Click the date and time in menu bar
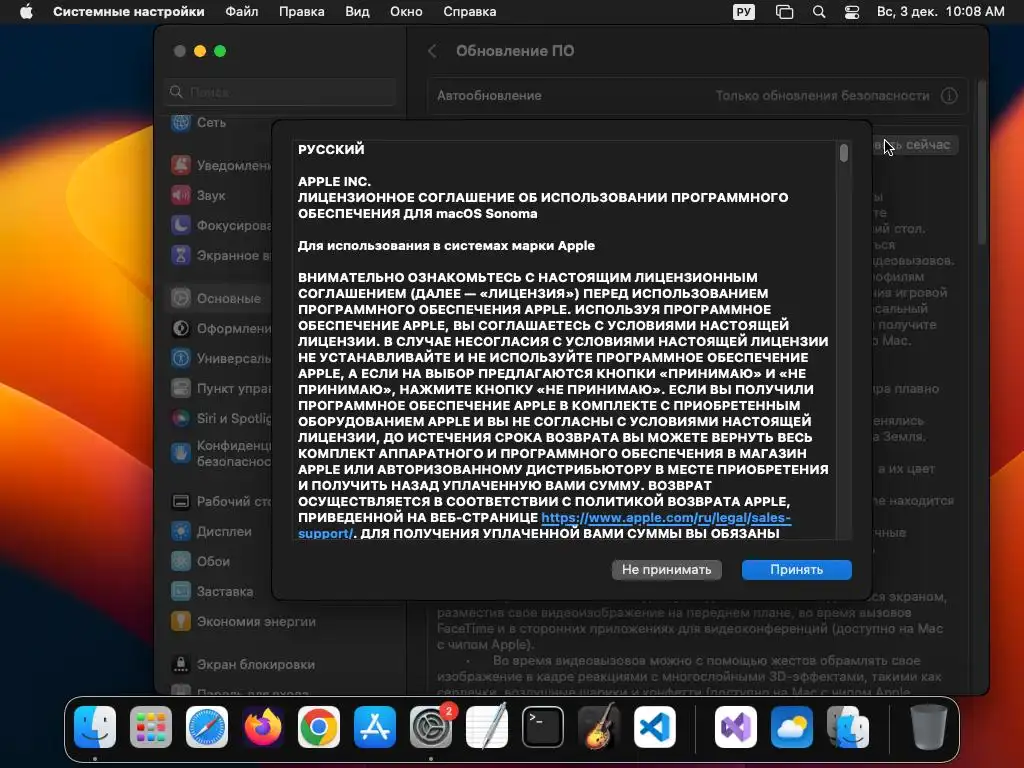 940,12
